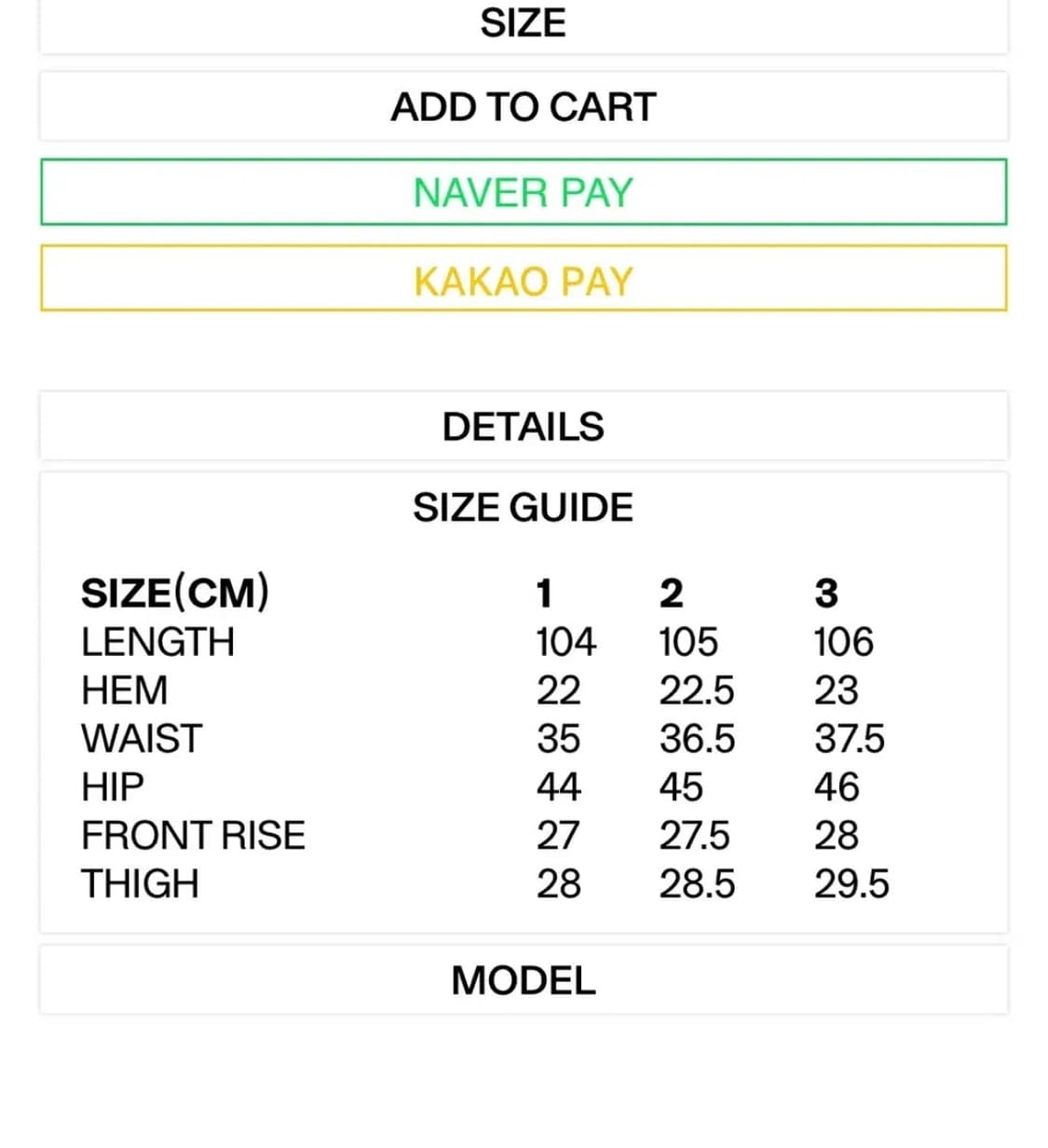
Task: Select size column header 3
Action: [826, 594]
